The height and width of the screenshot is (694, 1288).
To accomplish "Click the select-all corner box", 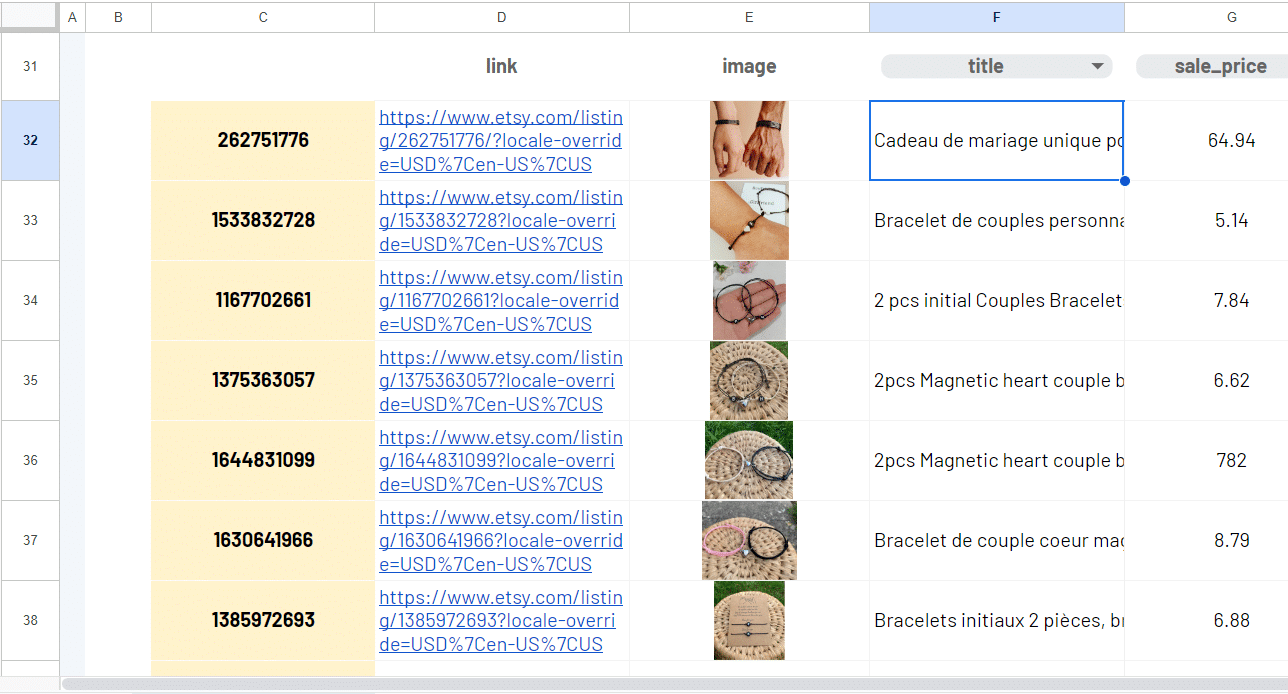I will (x=30, y=17).
